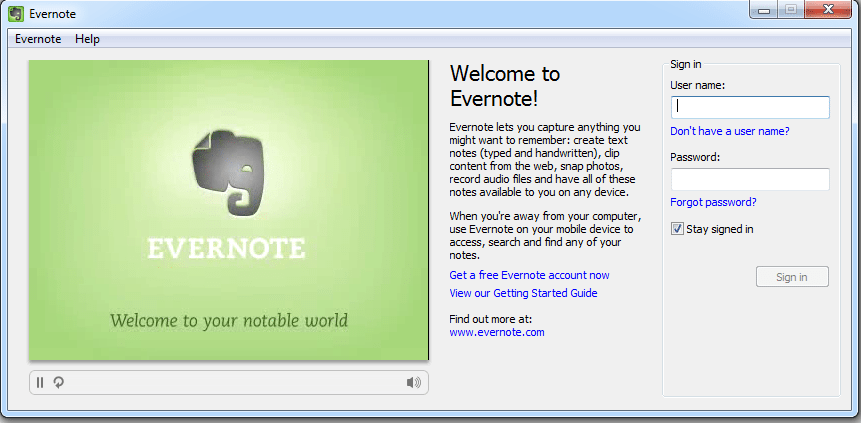The width and height of the screenshot is (861, 423).
Task: Click the "Find out more at:" text
Action: click(x=491, y=319)
